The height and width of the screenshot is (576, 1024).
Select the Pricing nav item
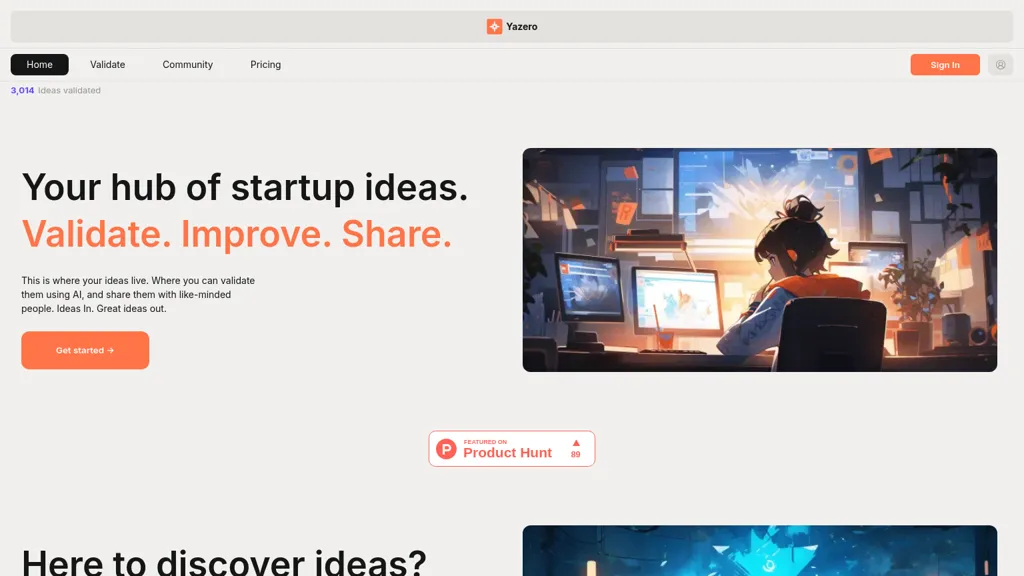click(265, 65)
